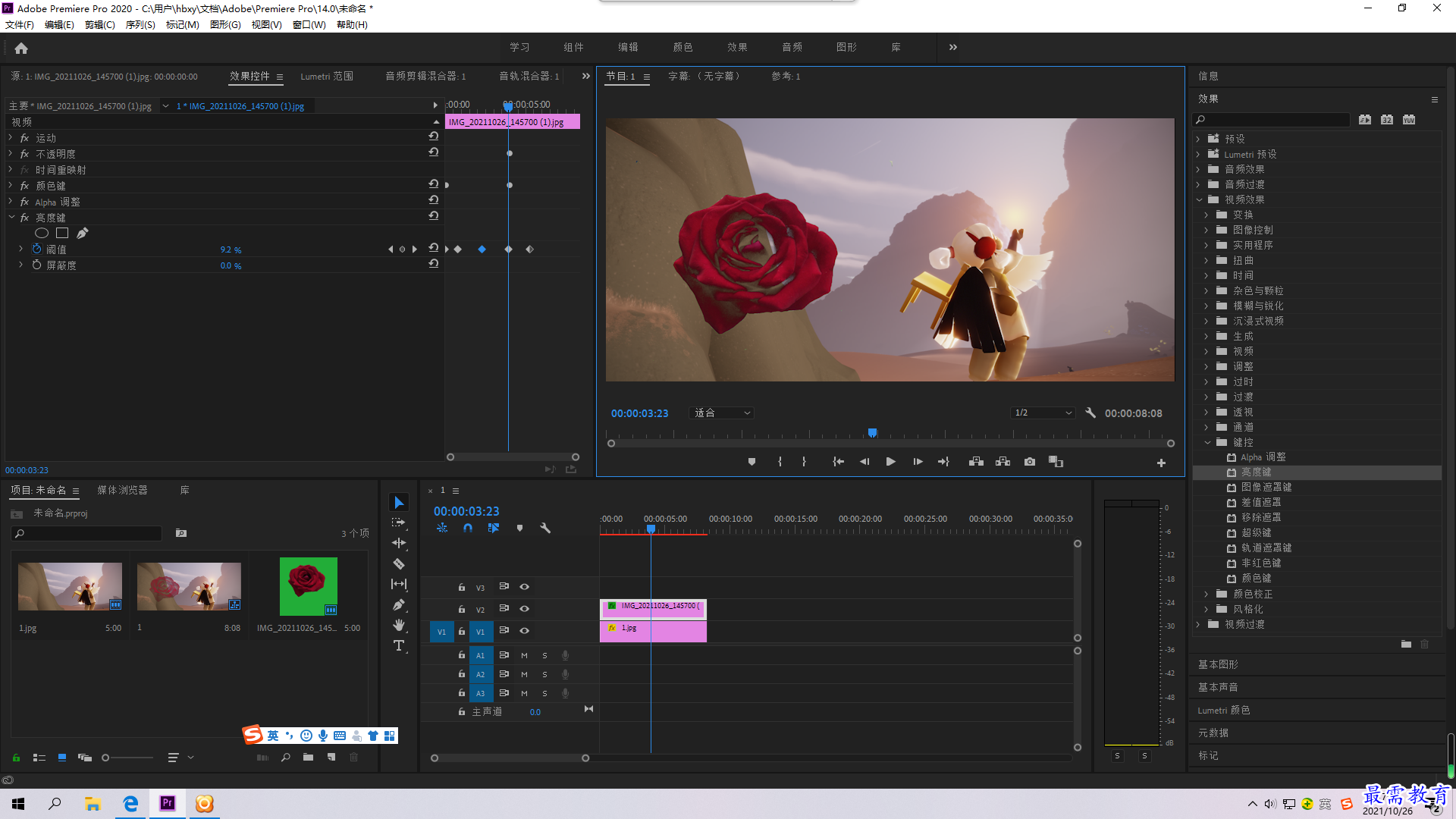Switch to 编辑 workspace tab
Image resolution: width=1456 pixels, height=819 pixels.
(628, 47)
